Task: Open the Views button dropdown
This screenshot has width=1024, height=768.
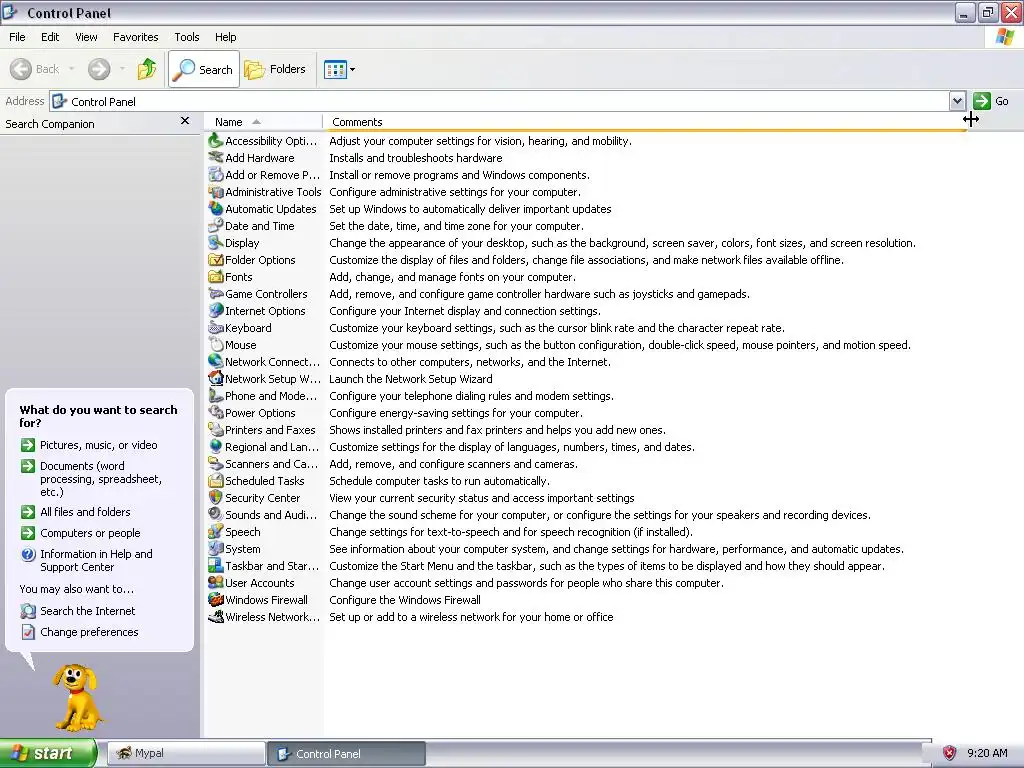Action: click(353, 69)
